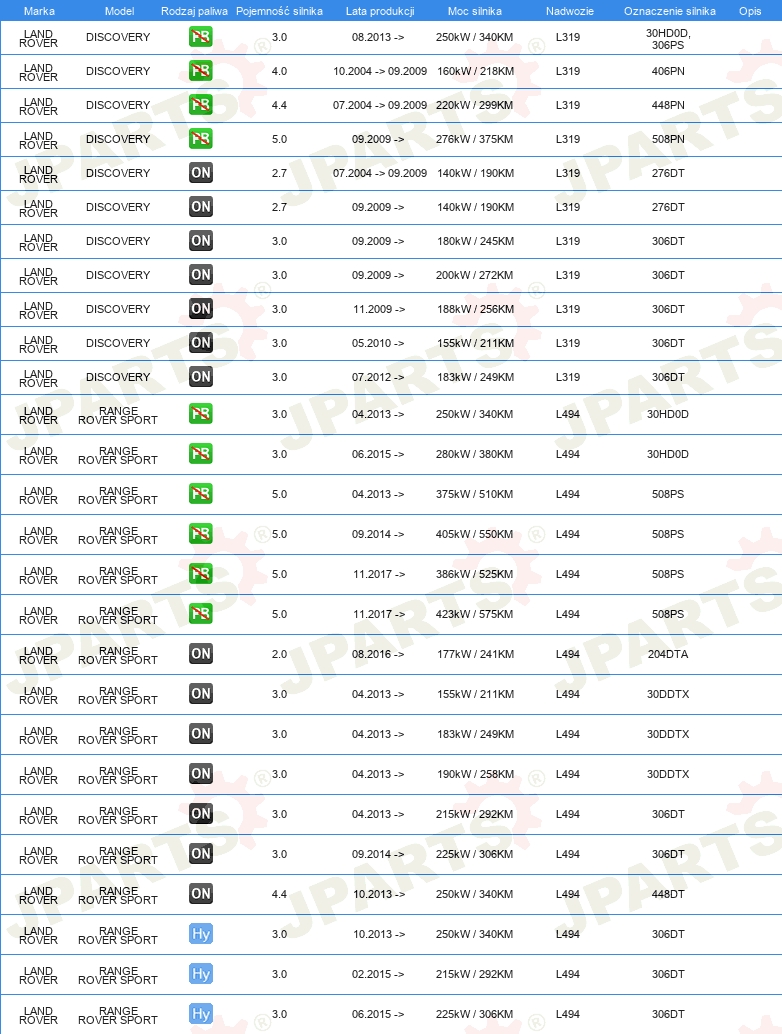This screenshot has width=782, height=1034.
Task: Select the engine code 448DT
Action: pyautogui.click(x=668, y=894)
